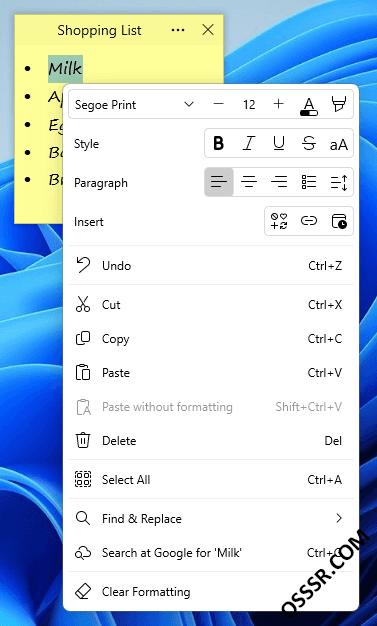Toggle the bullet list format
Image resolution: width=377 pixels, height=626 pixels.
[309, 182]
